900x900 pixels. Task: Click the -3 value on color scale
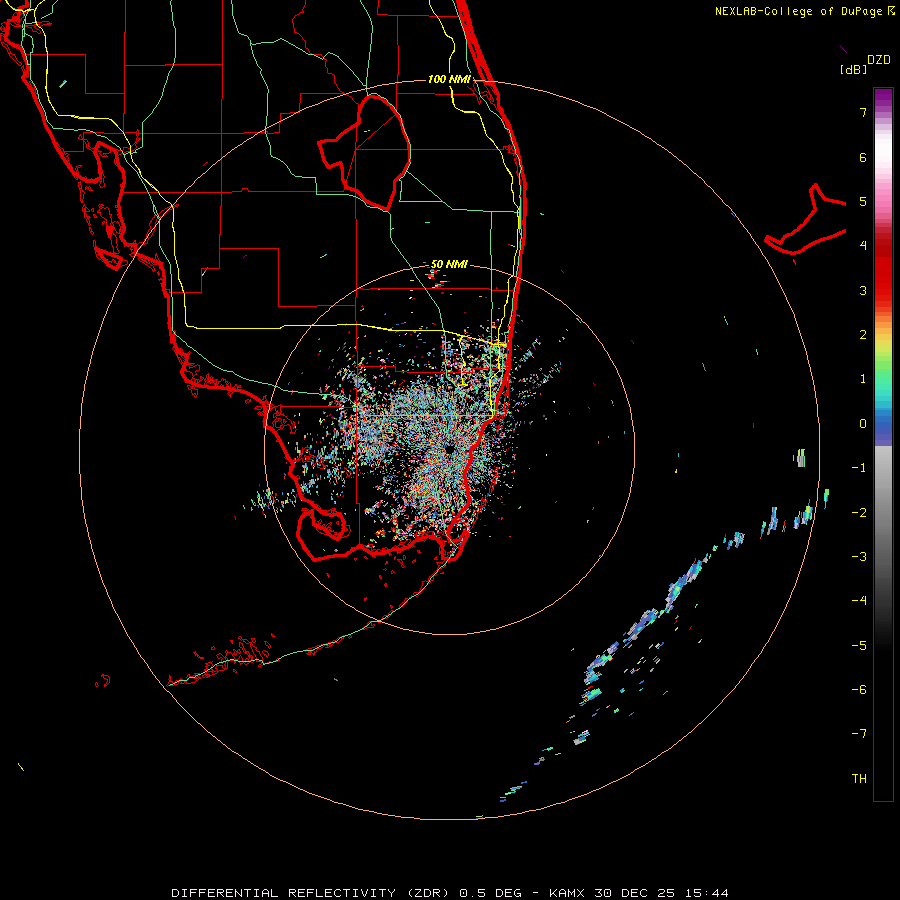tap(859, 556)
